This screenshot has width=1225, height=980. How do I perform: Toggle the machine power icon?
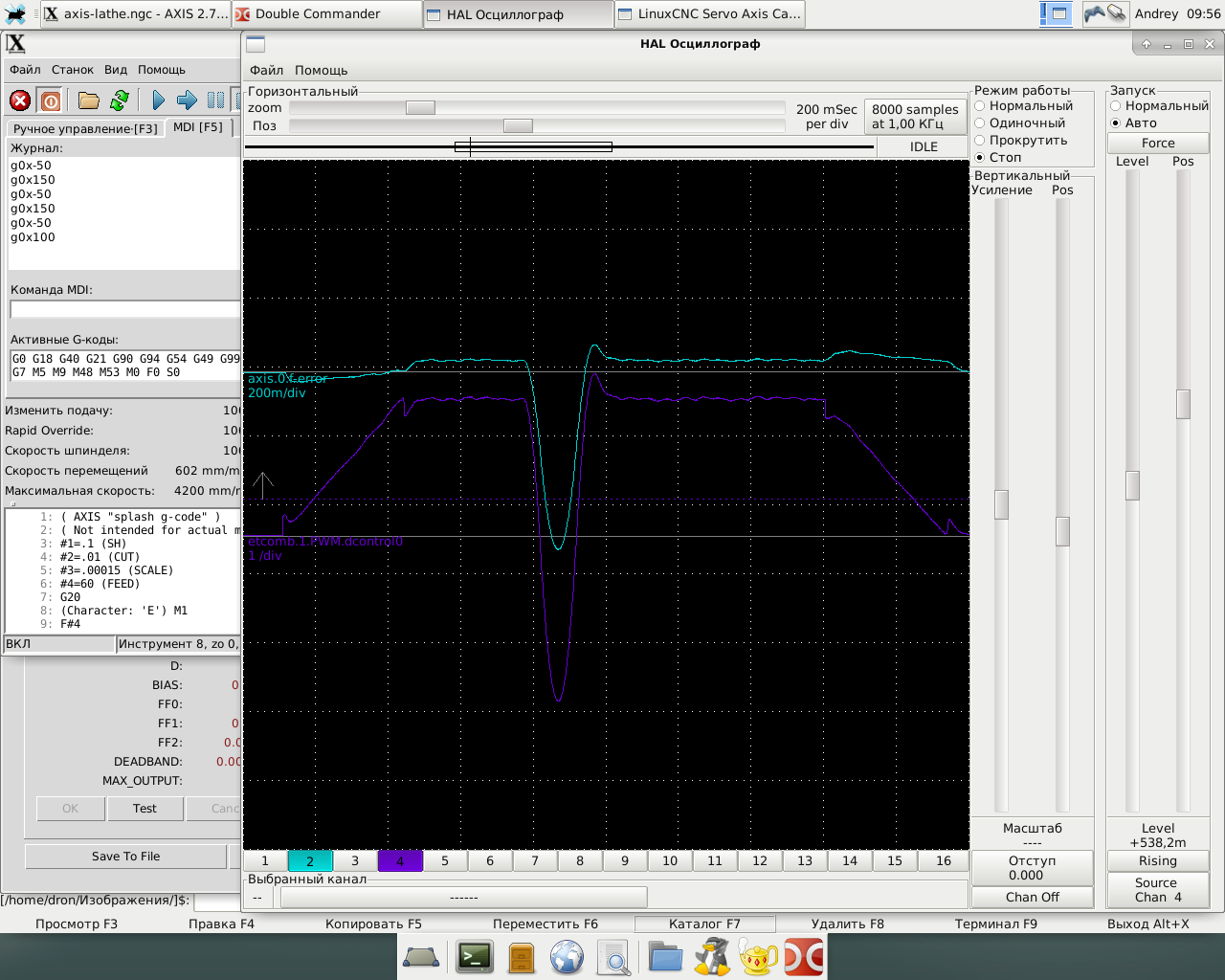coord(51,100)
